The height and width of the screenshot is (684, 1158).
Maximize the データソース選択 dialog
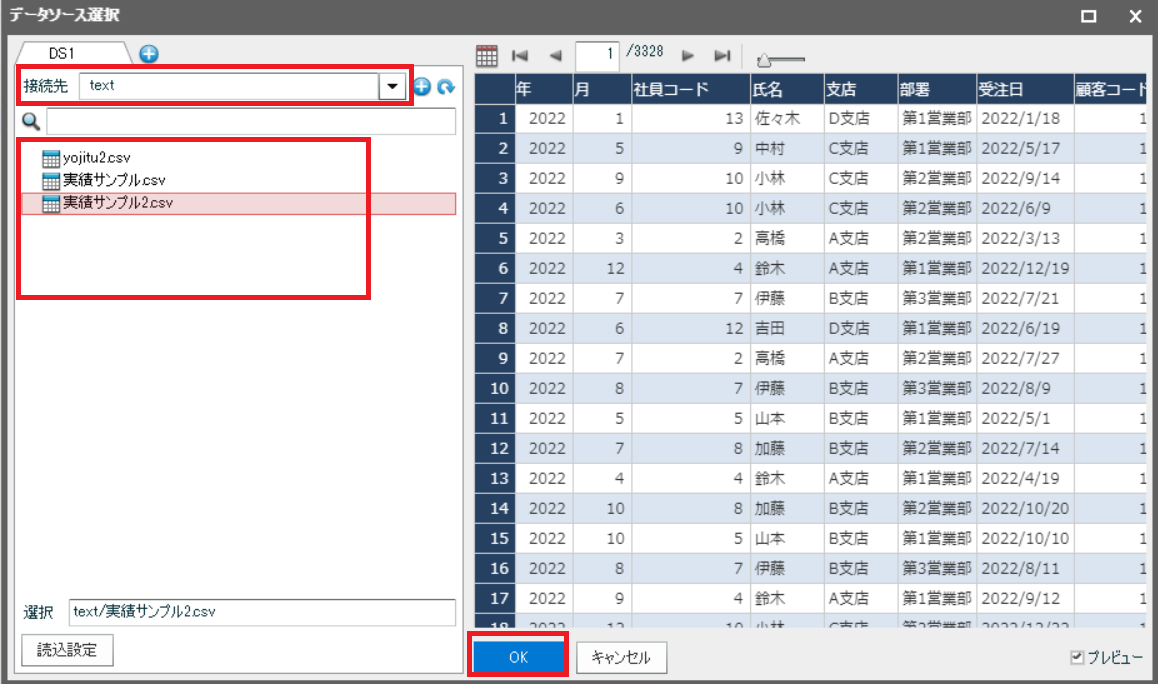point(1089,16)
